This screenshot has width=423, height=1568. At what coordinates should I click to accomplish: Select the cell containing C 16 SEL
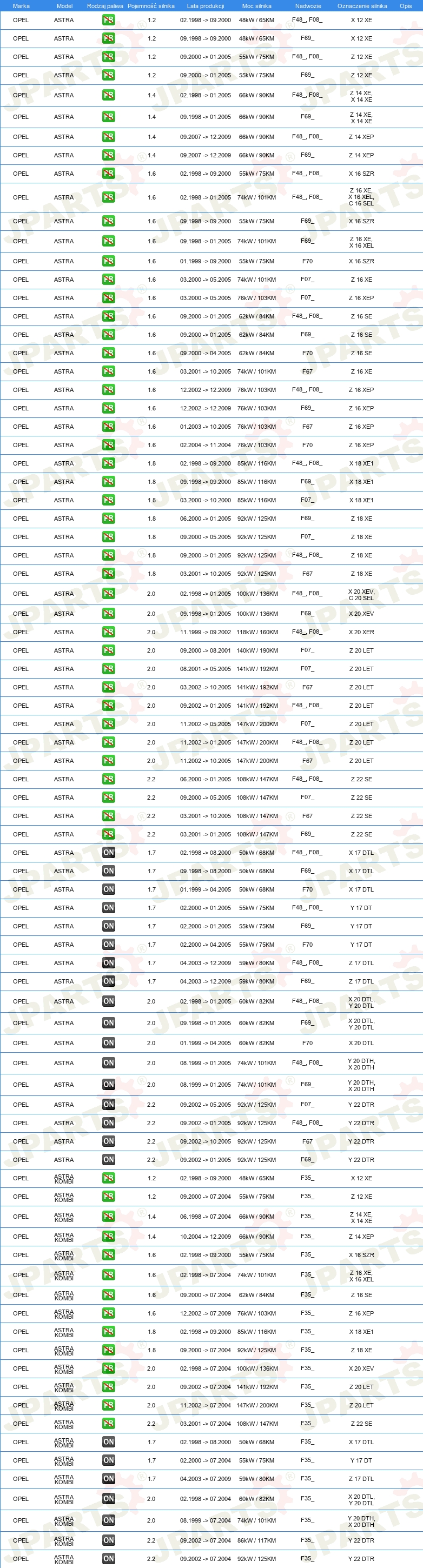click(361, 197)
